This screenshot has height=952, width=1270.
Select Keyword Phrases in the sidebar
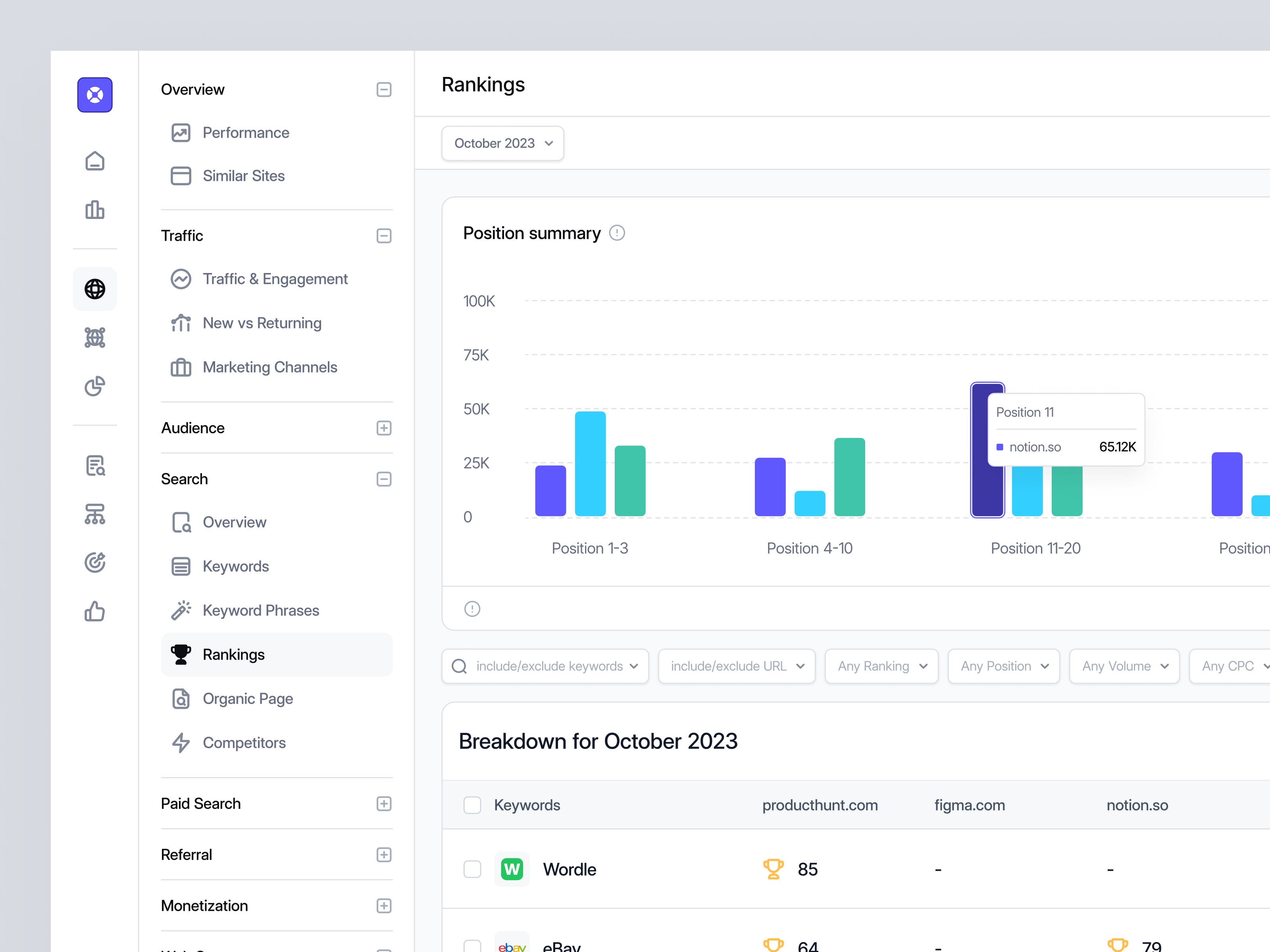coord(261,610)
